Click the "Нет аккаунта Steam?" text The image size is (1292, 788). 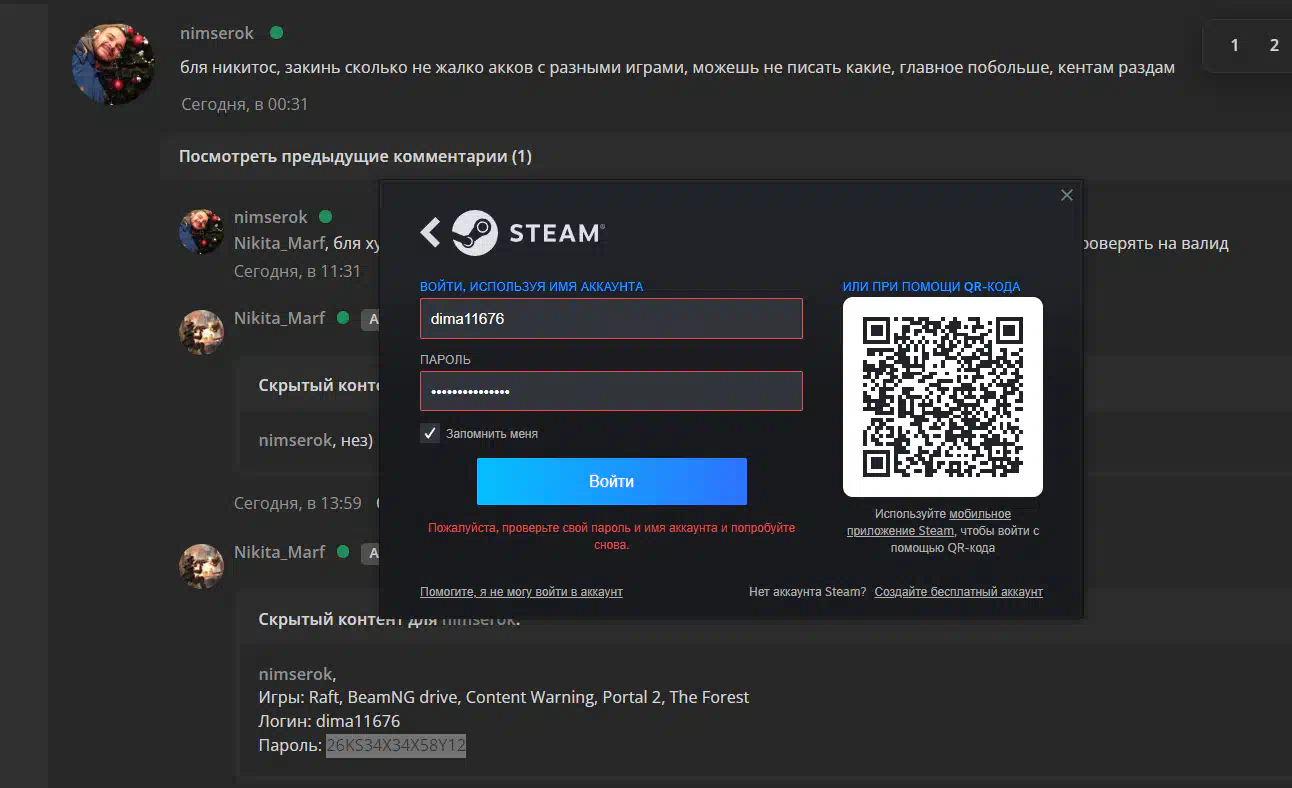point(807,592)
